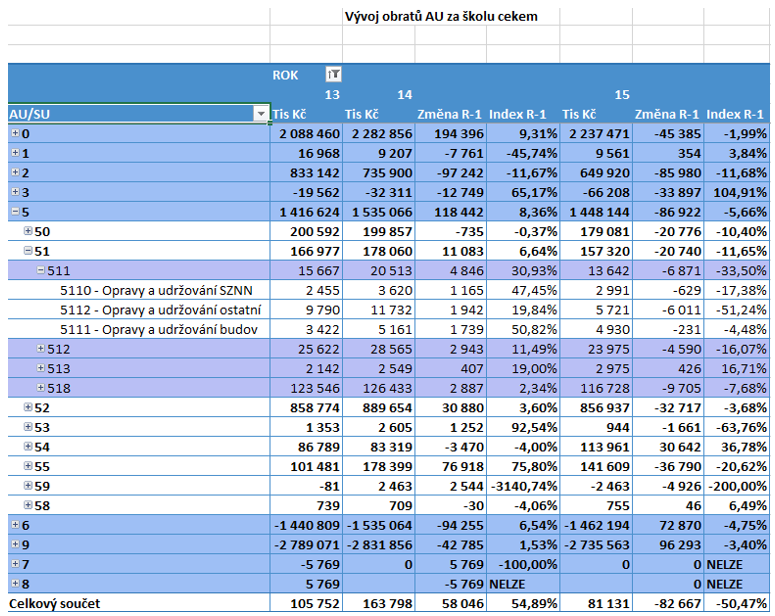The image size is (775, 616).
Task: Expand subgroup 55
Action: (28, 466)
